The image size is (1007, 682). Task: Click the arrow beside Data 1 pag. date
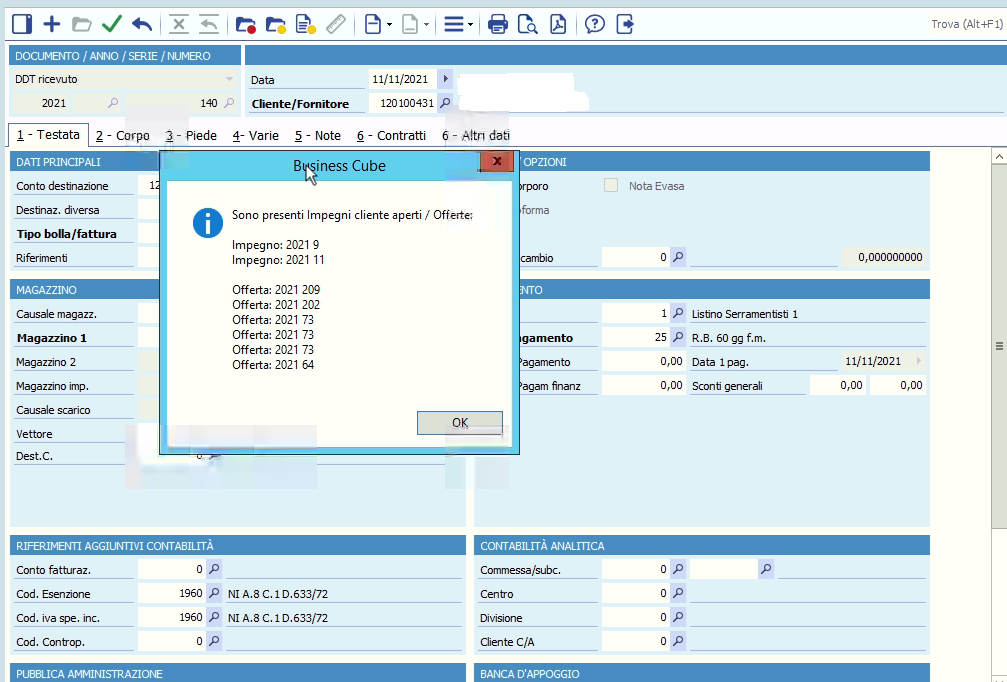coord(918,361)
